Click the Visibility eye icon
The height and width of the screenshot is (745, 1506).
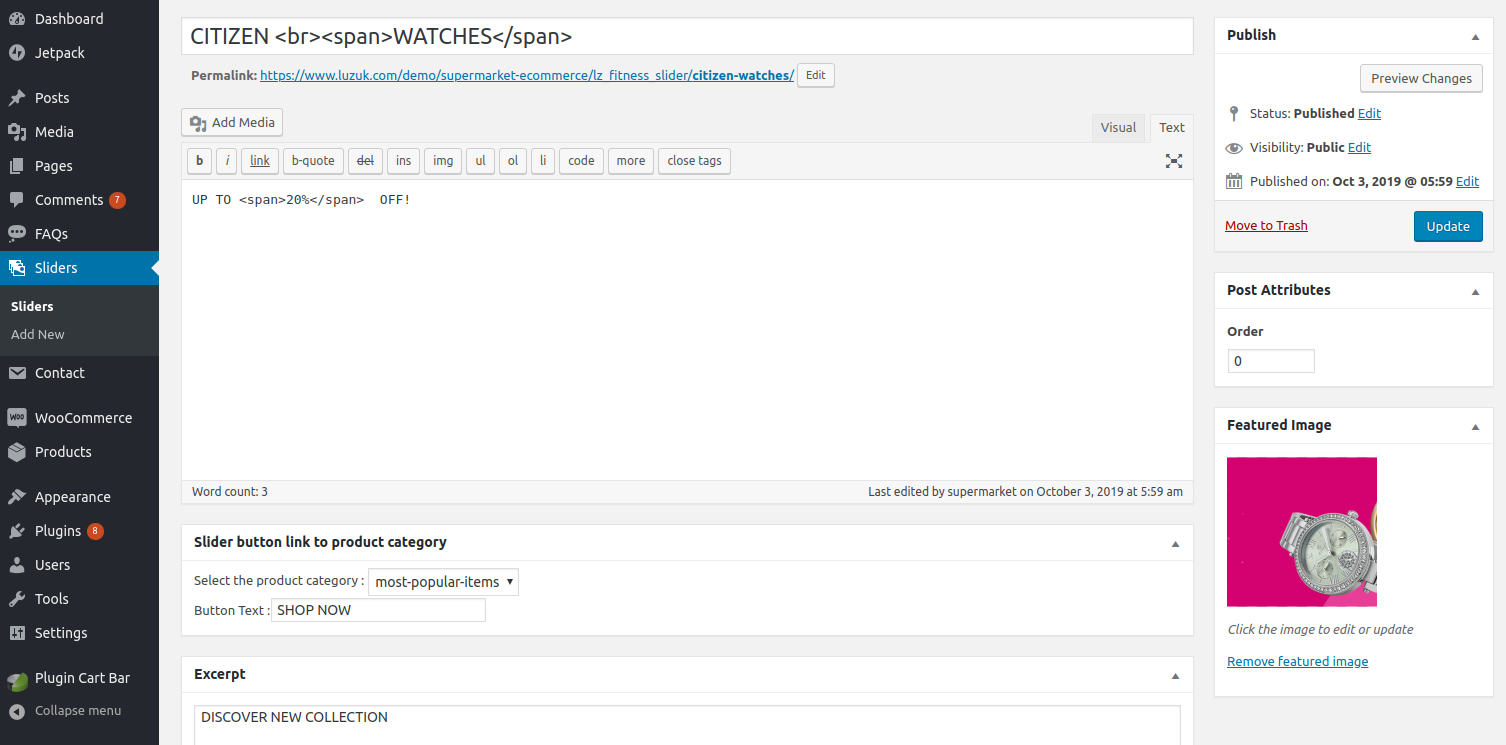(x=1234, y=148)
